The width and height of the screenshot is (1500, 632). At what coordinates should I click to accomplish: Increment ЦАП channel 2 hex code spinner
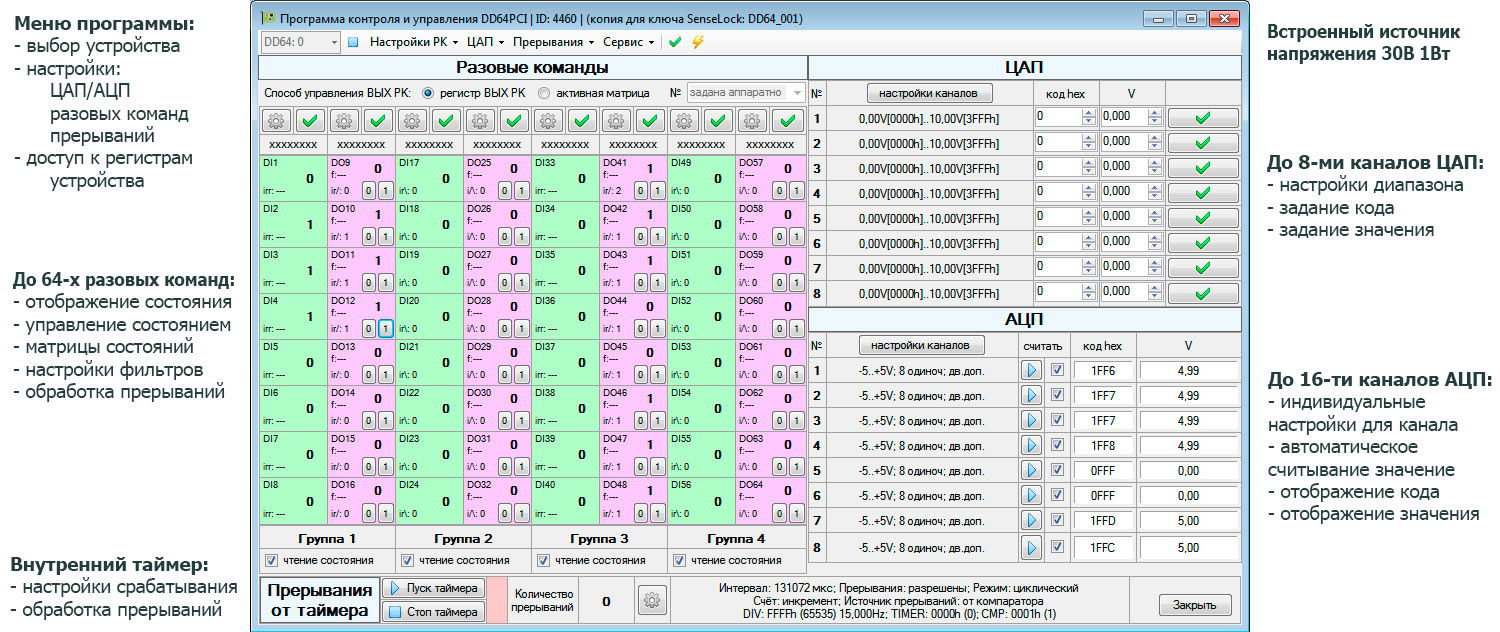(1088, 137)
